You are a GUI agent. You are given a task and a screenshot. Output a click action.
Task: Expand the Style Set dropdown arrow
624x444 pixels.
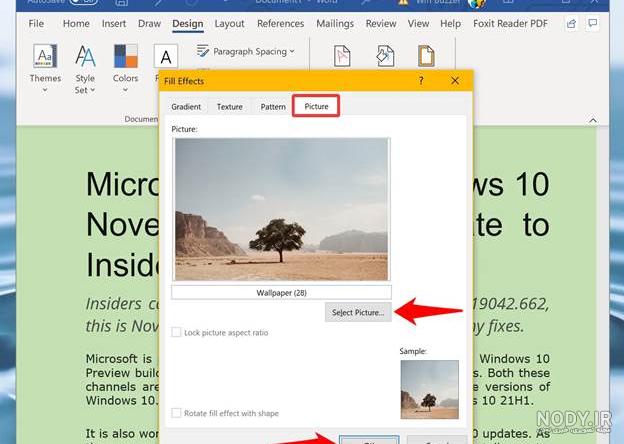[x=93, y=90]
